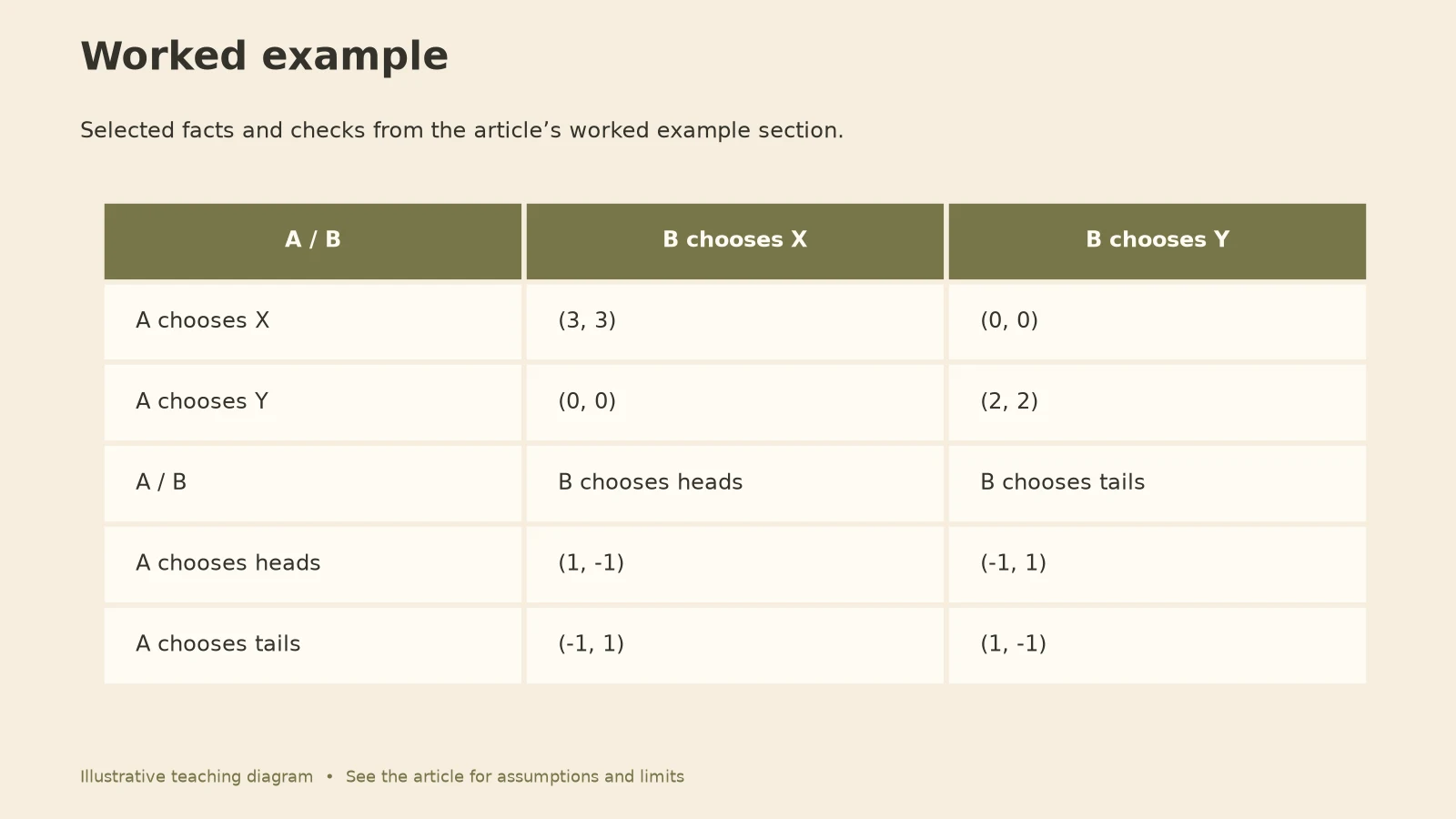
Task: Select (1, -1) in the 'A chooses tails' row
Action: pos(1158,646)
